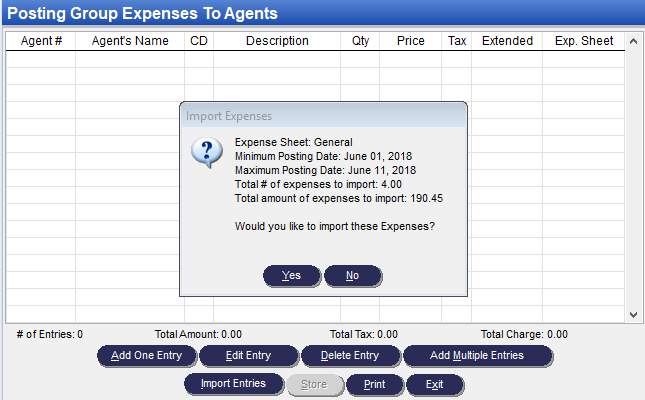This screenshot has height=400, width=645.
Task: Click the CD column header
Action: coord(199,41)
